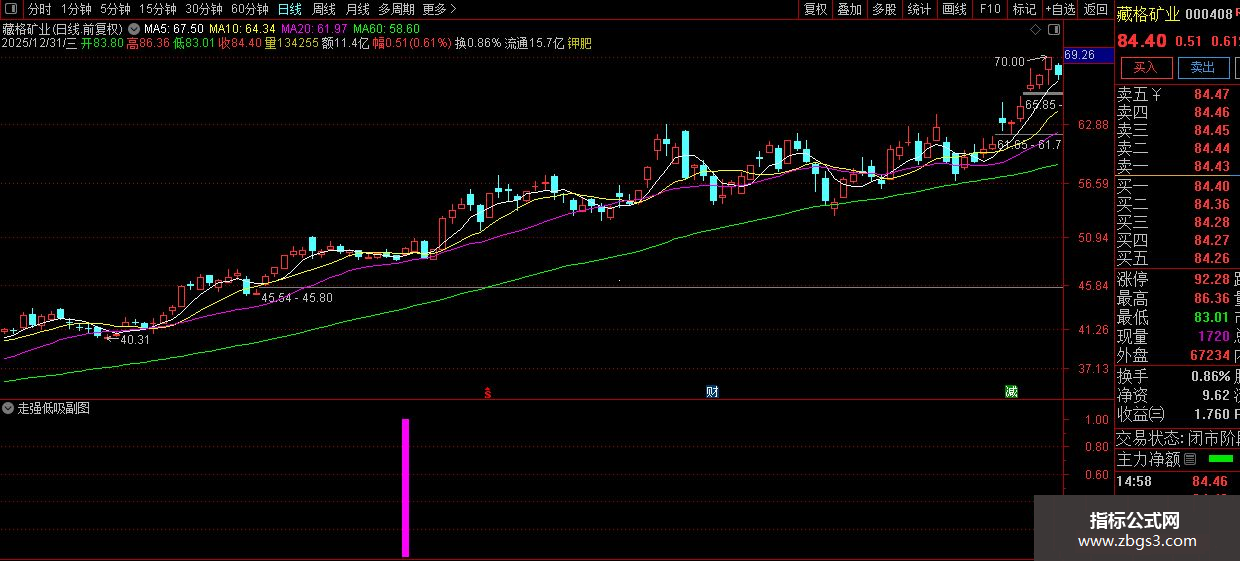The image size is (1240, 561).
Task: Switch to the 60分钟 period tab
Action: (x=250, y=9)
